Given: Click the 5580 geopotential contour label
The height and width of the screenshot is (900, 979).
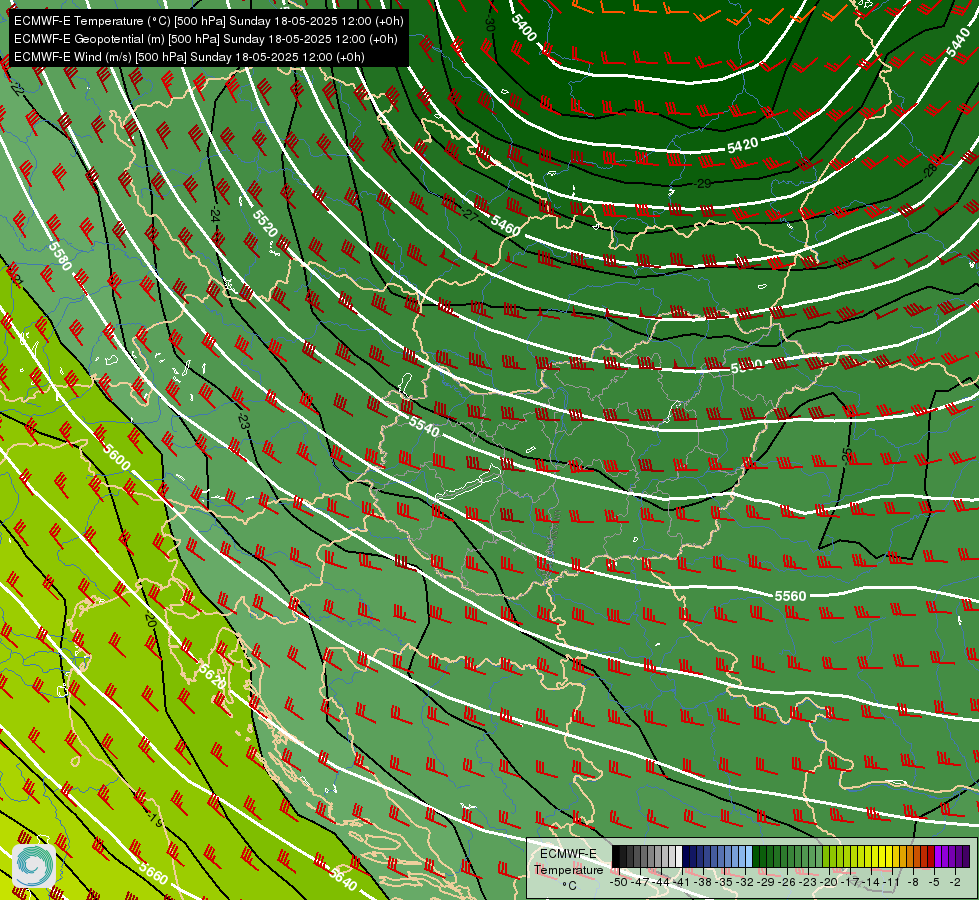Looking at the screenshot, I should [60, 256].
